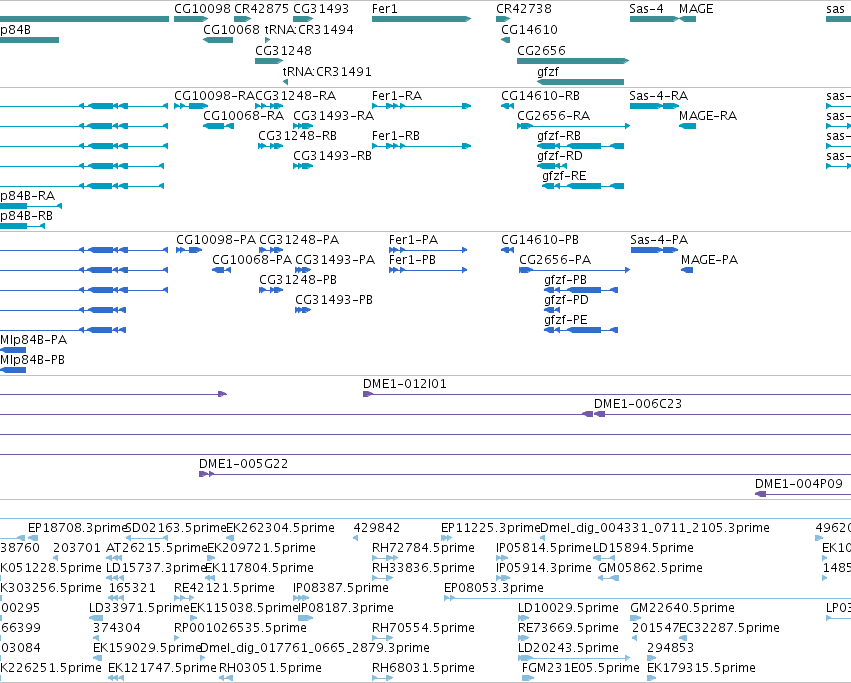Viewport: 851px width, 683px height.
Task: Select the gfzf-PE protein
Action: (581, 331)
